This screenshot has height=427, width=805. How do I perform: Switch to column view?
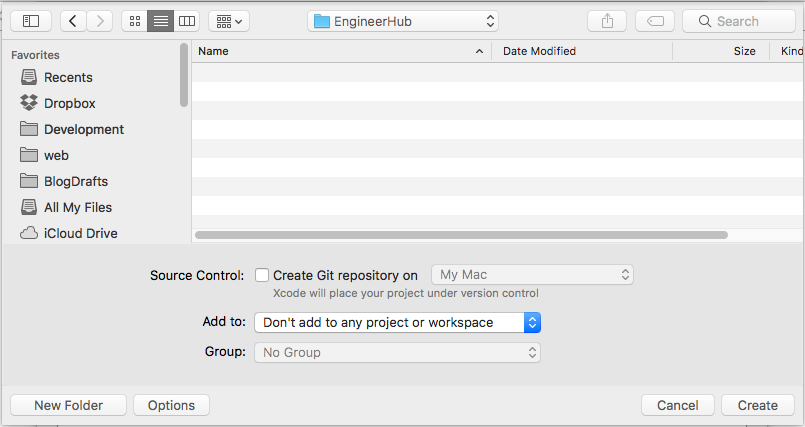[186, 21]
